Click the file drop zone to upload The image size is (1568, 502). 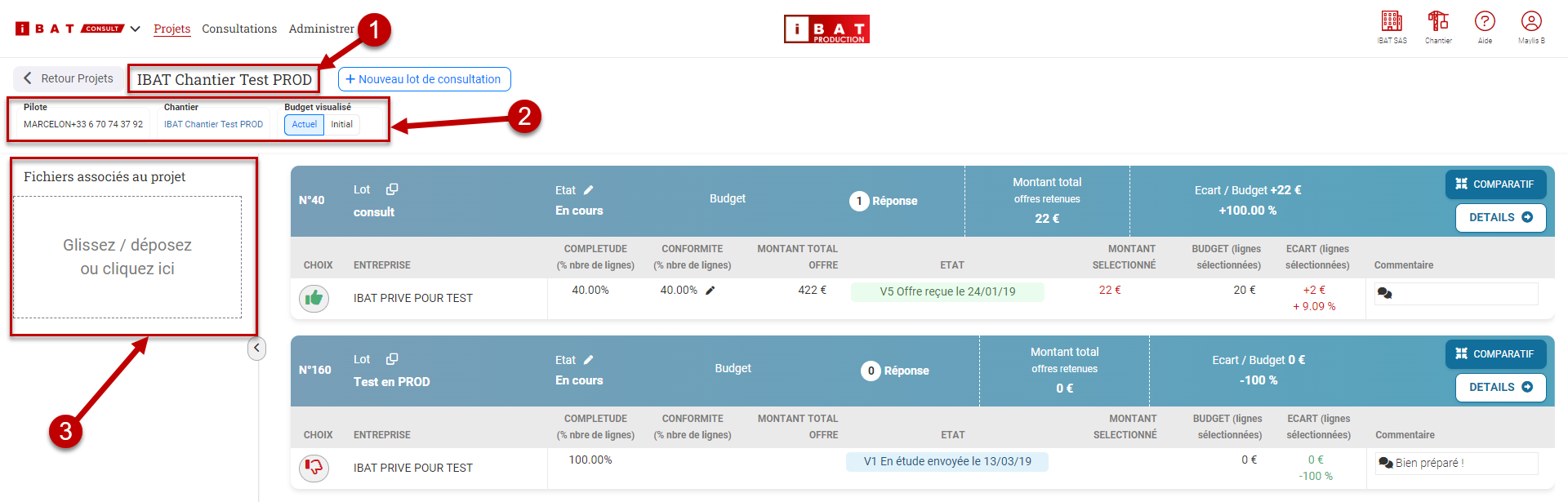[x=127, y=257]
